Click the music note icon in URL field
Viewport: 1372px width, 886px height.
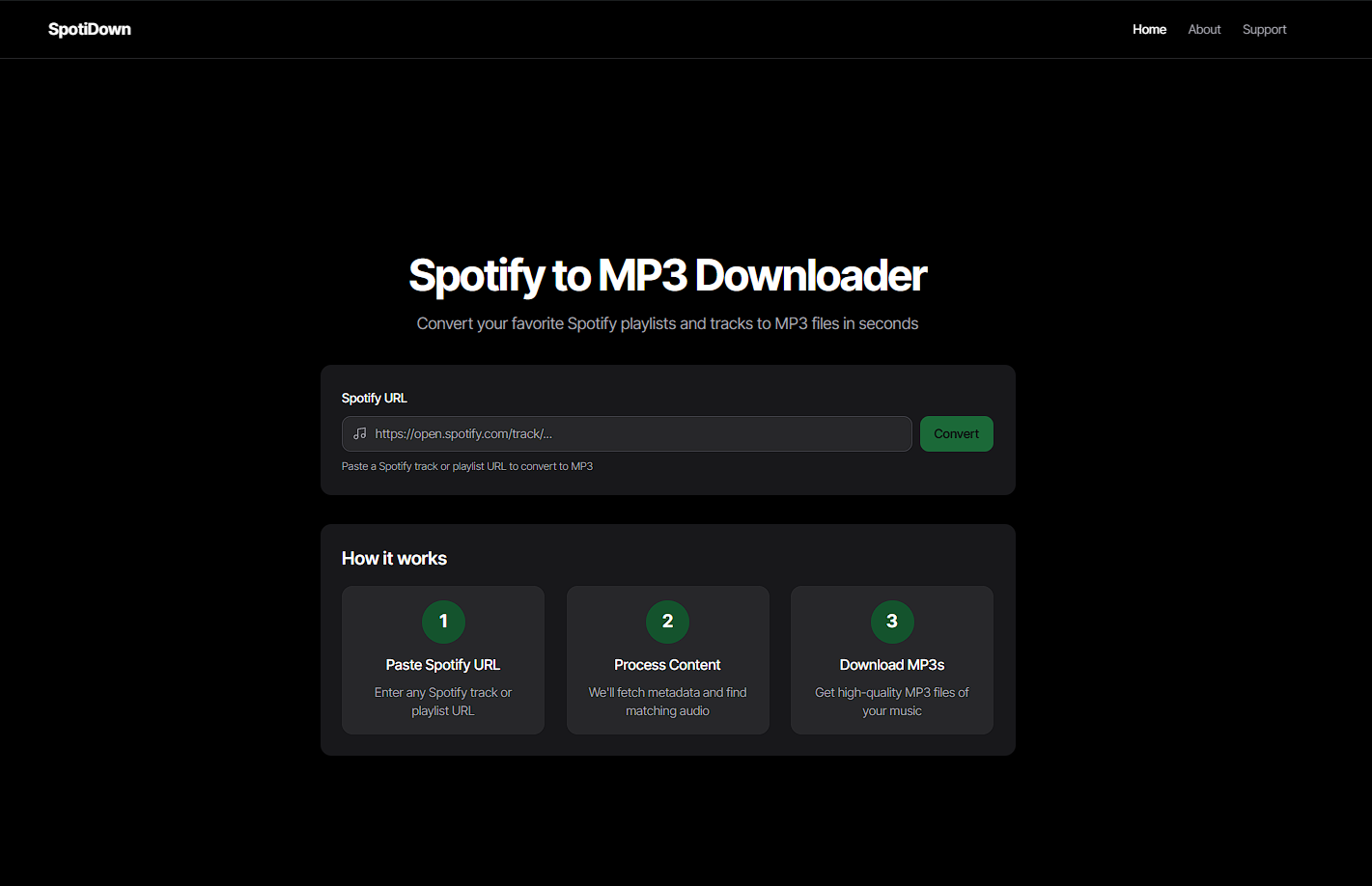point(360,433)
